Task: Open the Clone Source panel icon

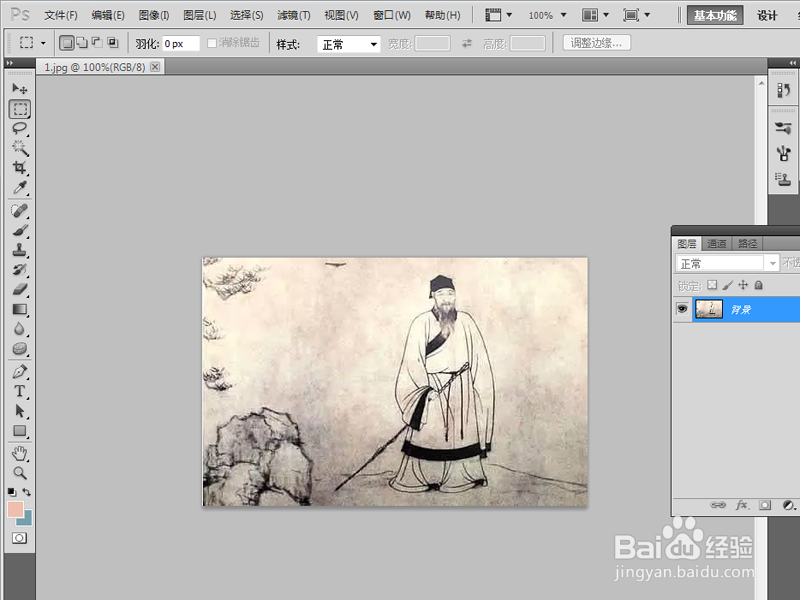Action: [783, 179]
